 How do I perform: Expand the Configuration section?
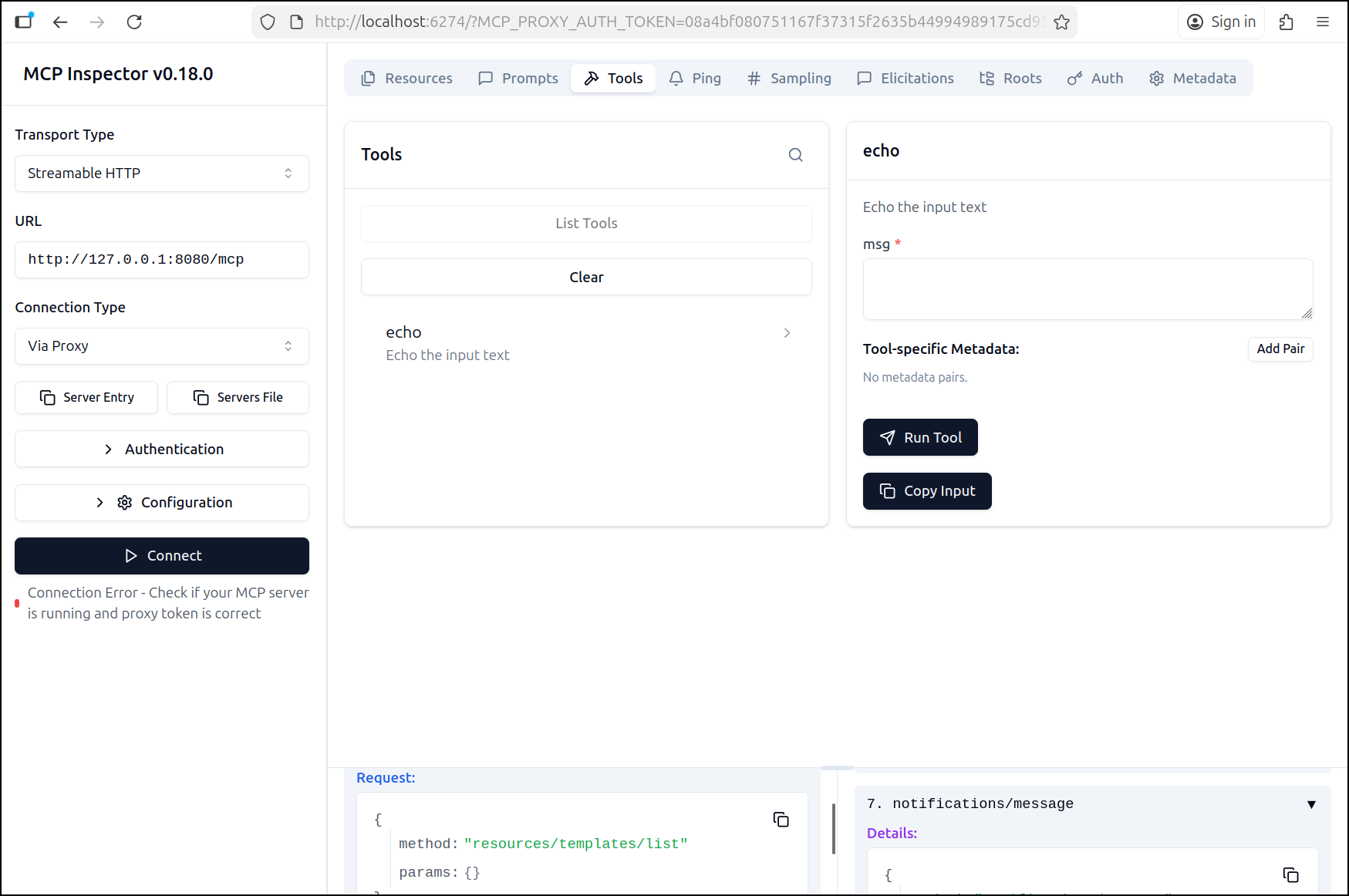[162, 503]
